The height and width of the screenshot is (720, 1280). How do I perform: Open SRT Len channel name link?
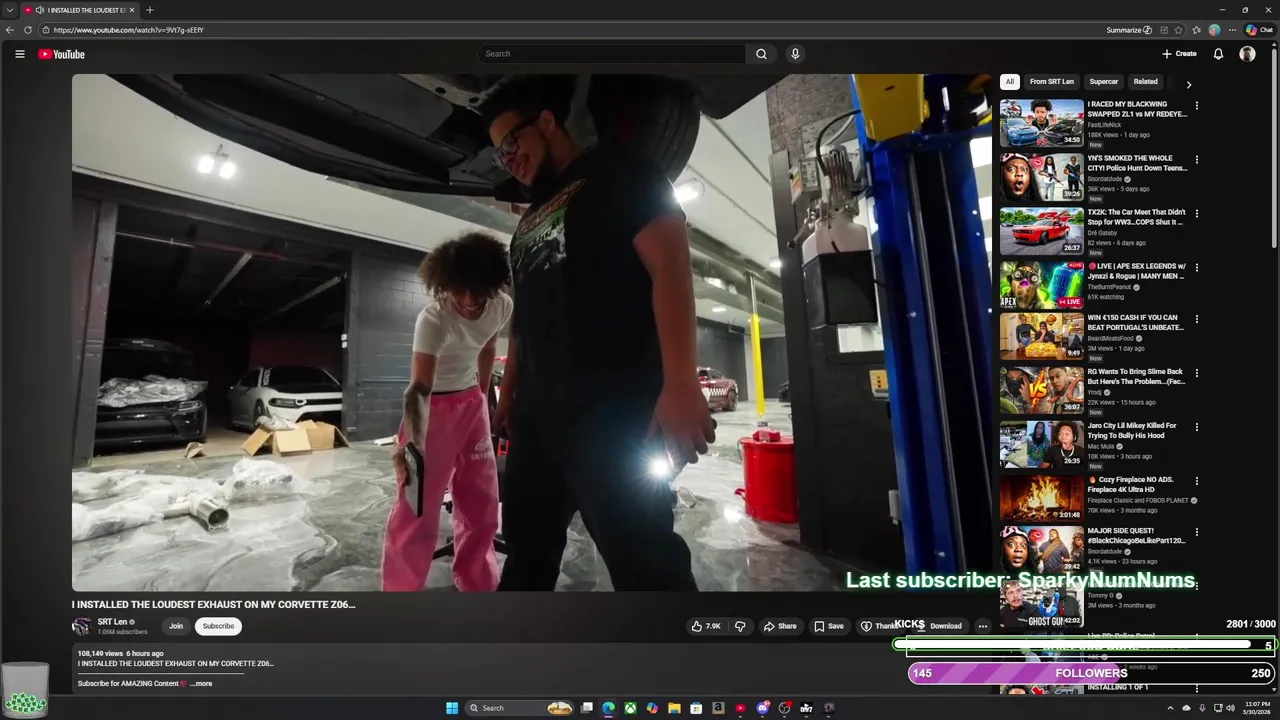pos(112,622)
